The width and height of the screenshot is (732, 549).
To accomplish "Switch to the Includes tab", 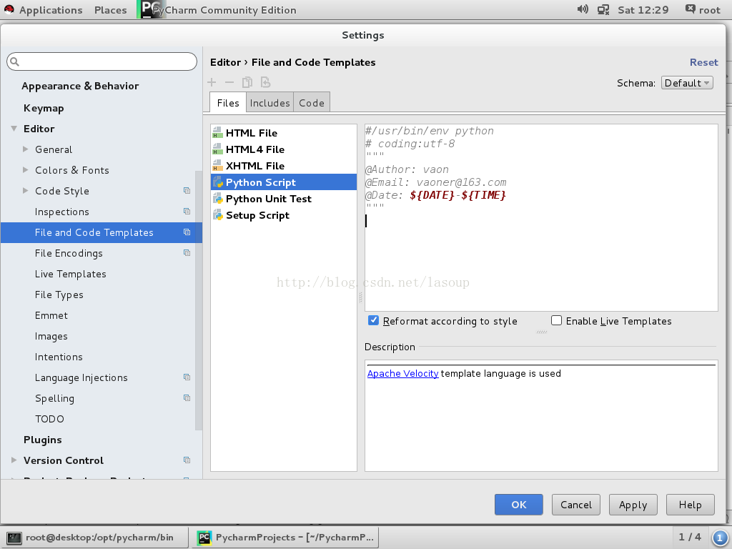I will tap(269, 103).
